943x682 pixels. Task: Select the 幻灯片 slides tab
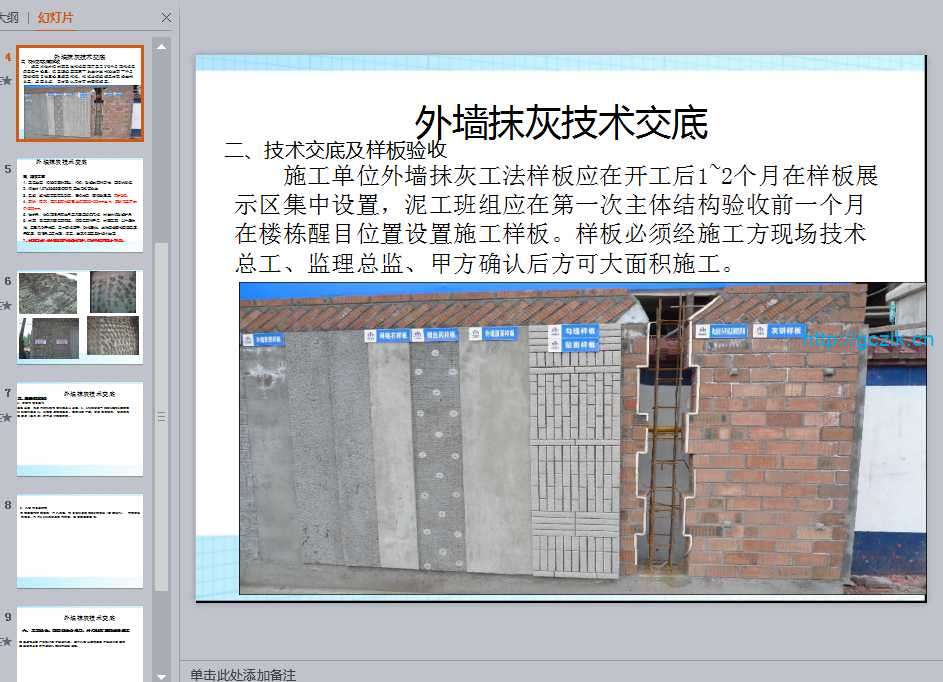(x=55, y=17)
